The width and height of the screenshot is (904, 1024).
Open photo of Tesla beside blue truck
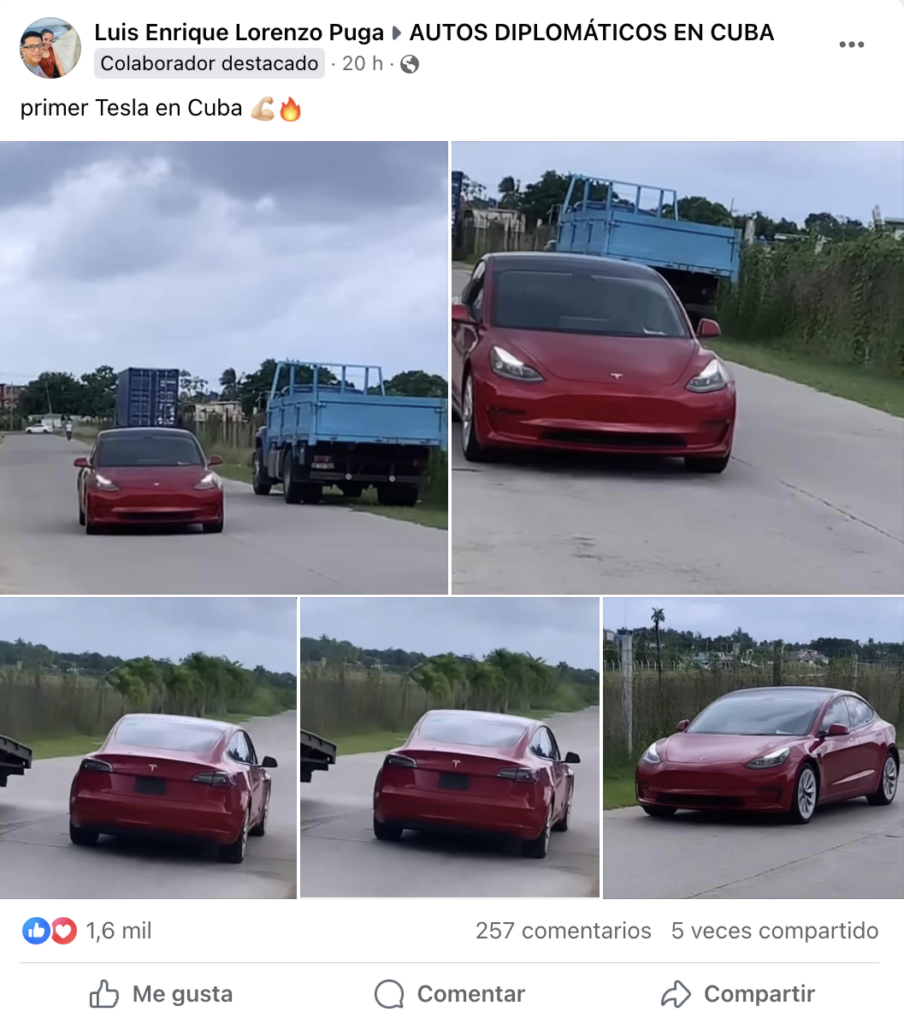224,368
